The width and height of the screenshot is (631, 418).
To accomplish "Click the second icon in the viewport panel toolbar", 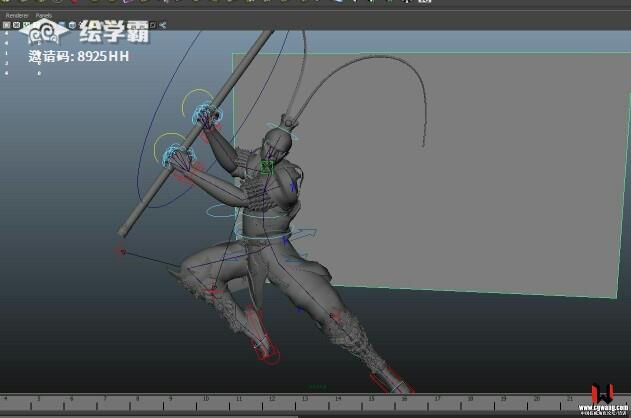I will (x=16, y=25).
